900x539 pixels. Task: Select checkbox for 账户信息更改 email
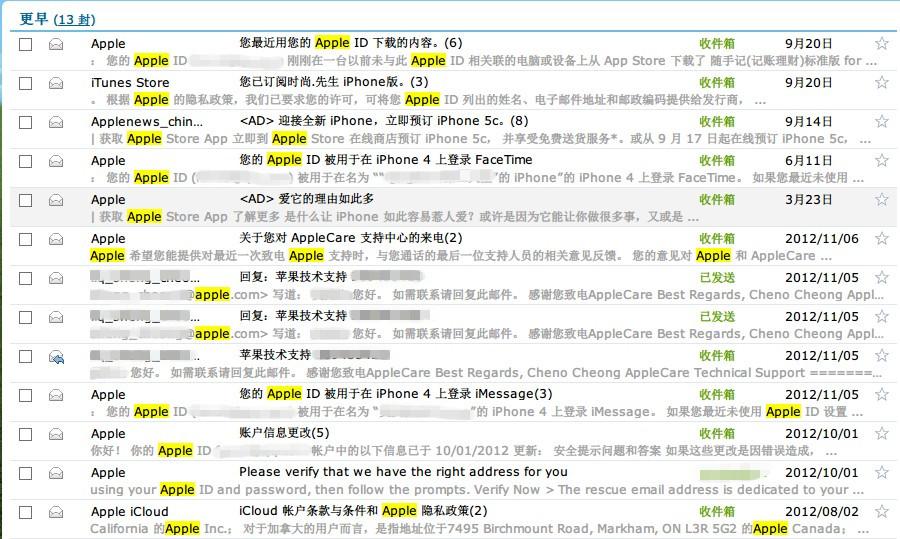pyautogui.click(x=25, y=435)
